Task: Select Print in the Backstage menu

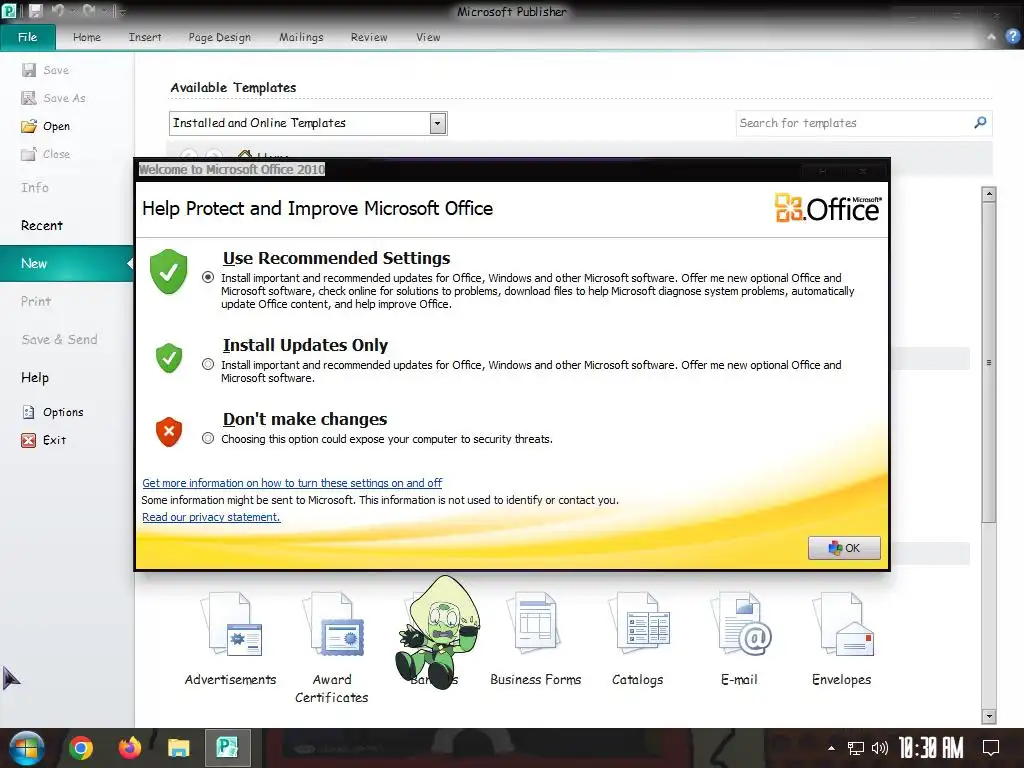Action: 36,301
